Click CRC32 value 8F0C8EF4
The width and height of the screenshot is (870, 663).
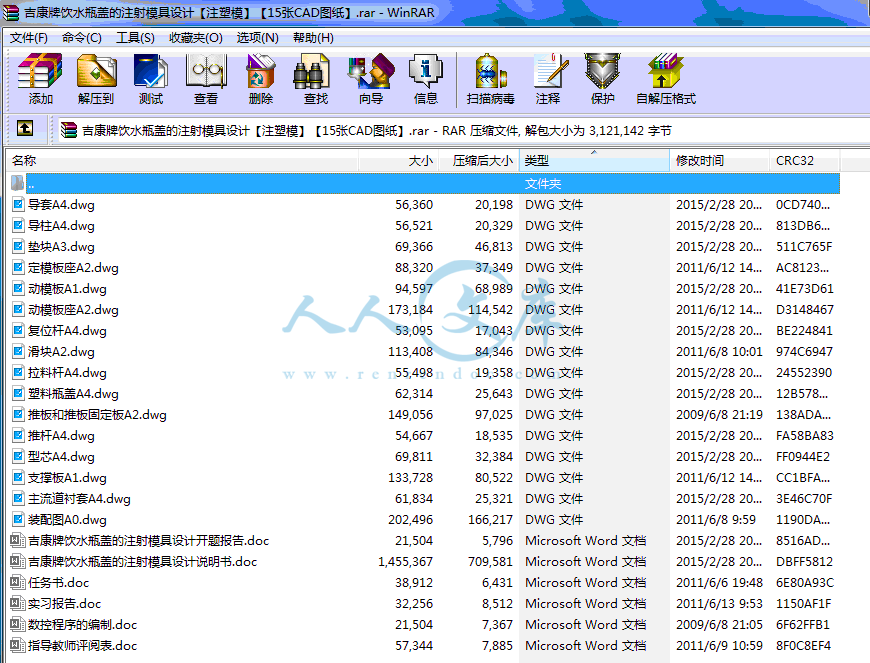click(803, 646)
